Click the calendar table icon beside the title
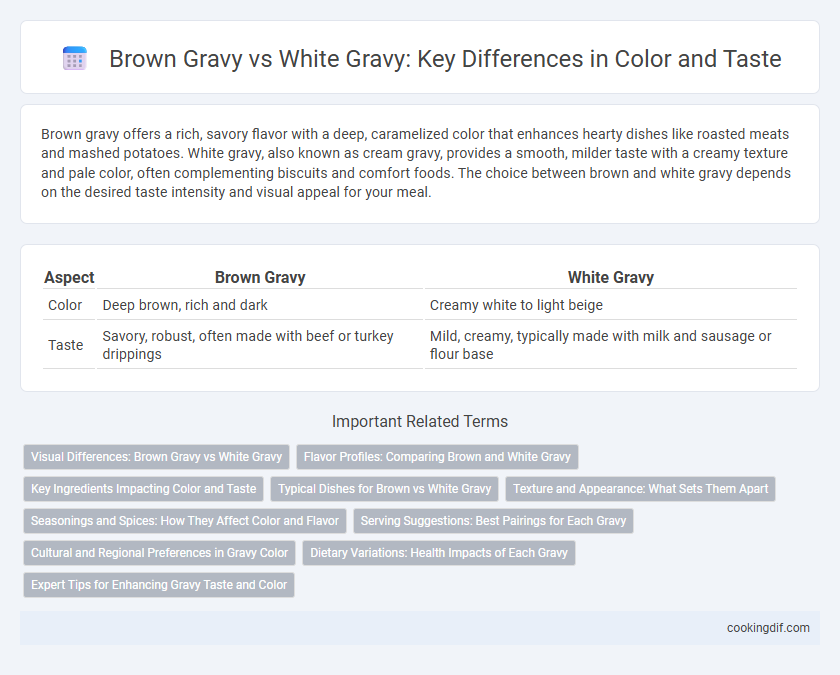This screenshot has height=675, width=840. point(74,58)
